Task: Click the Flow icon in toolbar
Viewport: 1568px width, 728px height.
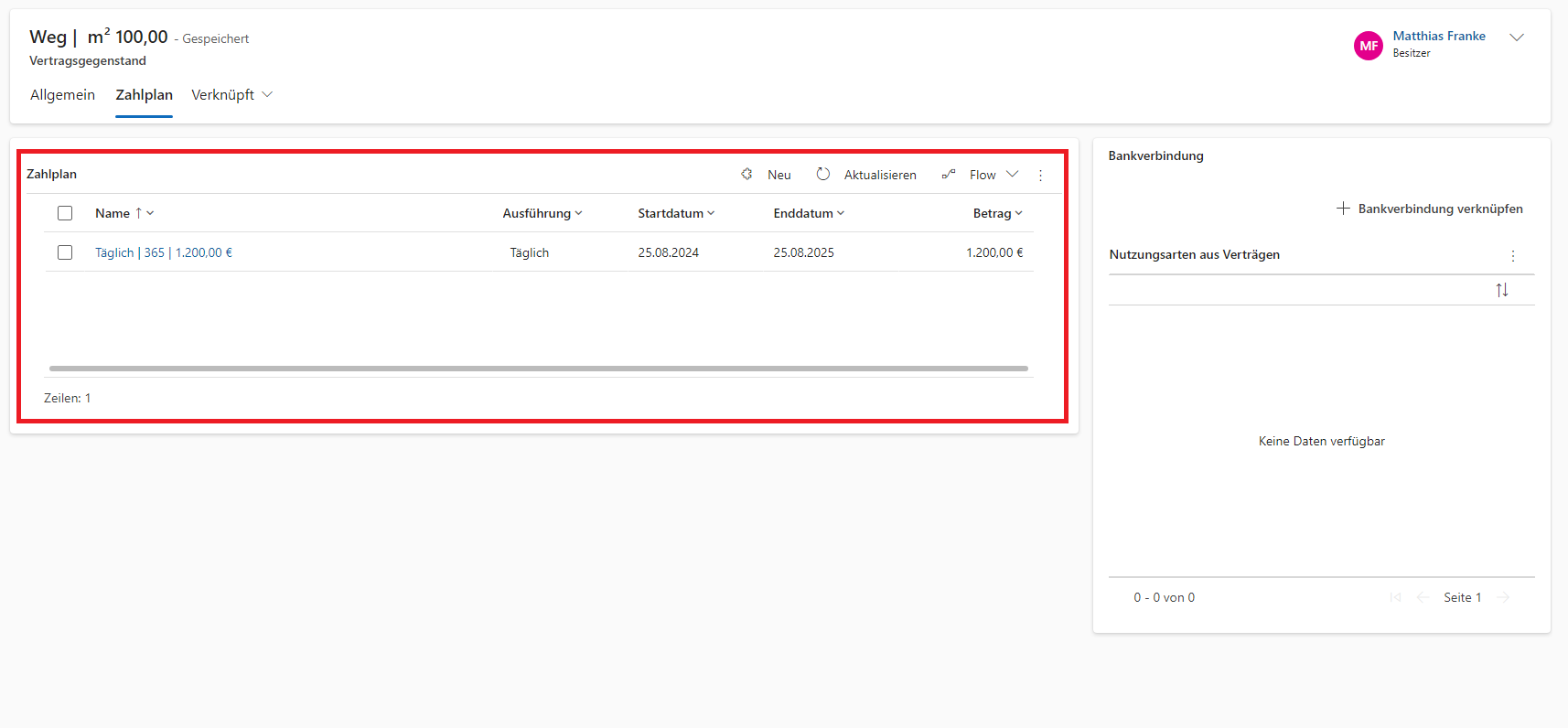Action: tap(949, 174)
